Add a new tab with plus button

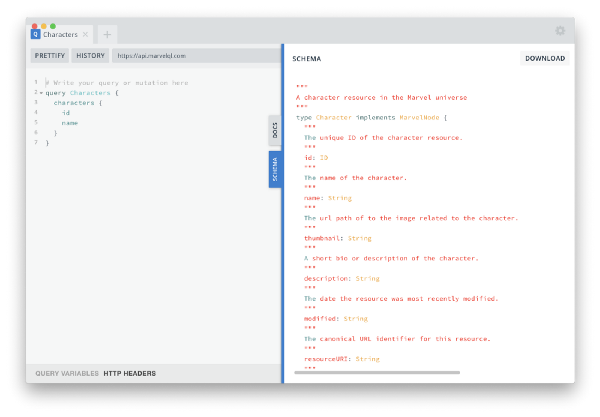[x=107, y=34]
